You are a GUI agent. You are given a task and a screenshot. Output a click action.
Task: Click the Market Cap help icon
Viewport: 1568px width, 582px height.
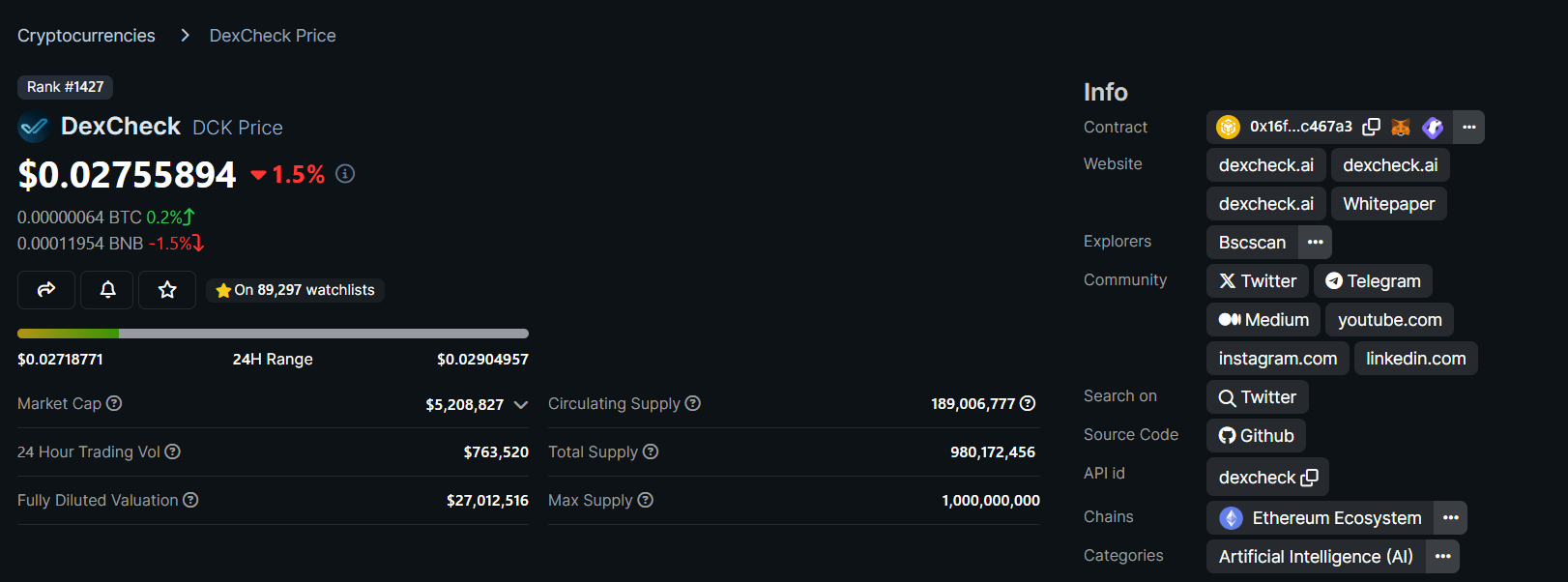pyautogui.click(x=114, y=403)
